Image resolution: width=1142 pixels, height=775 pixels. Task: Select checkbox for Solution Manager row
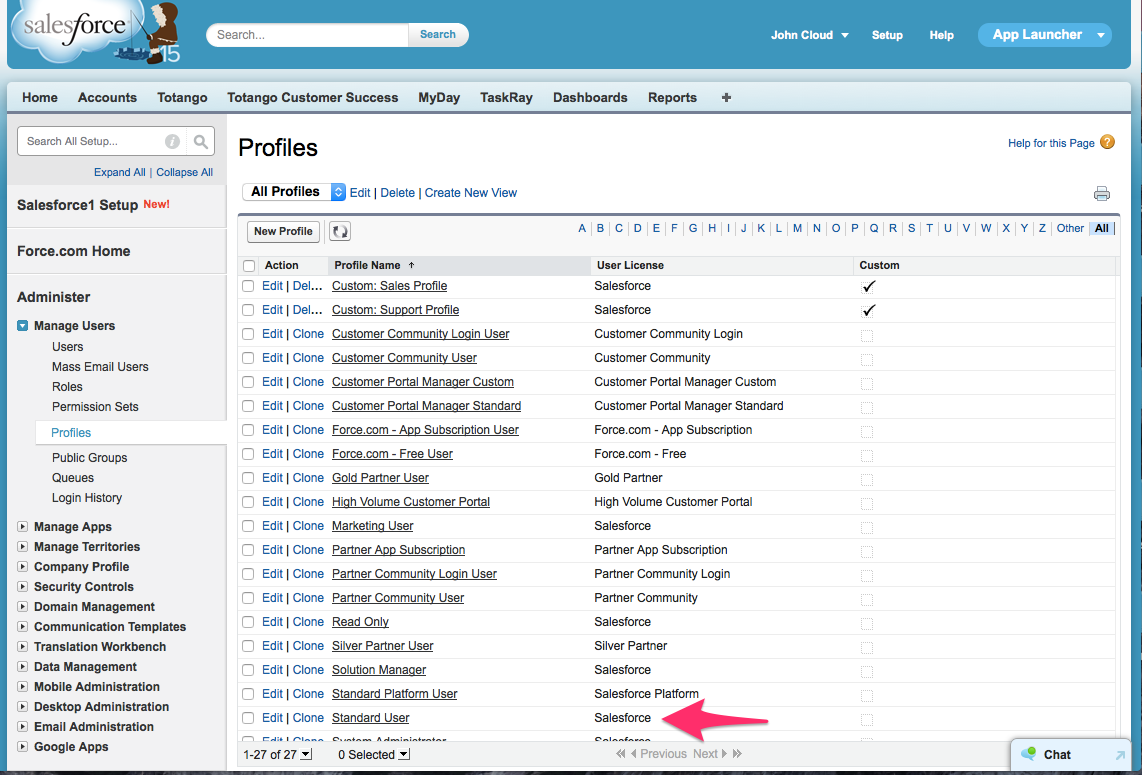pyautogui.click(x=248, y=671)
